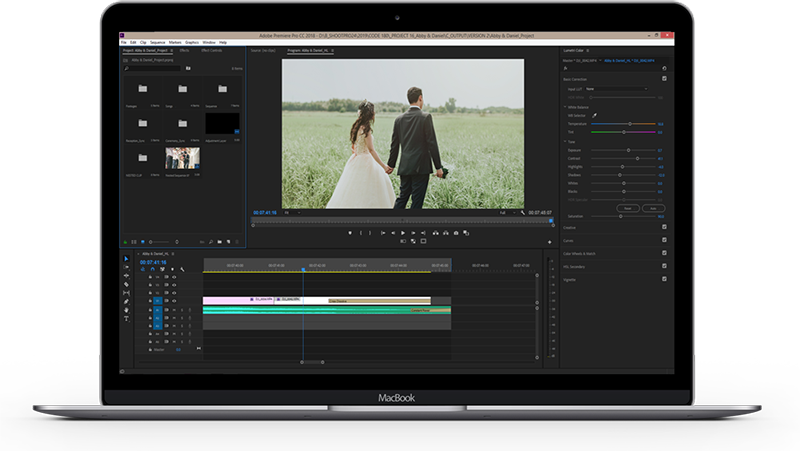The image size is (800, 451).
Task: Open timeline display settings wrench
Action: point(182,269)
